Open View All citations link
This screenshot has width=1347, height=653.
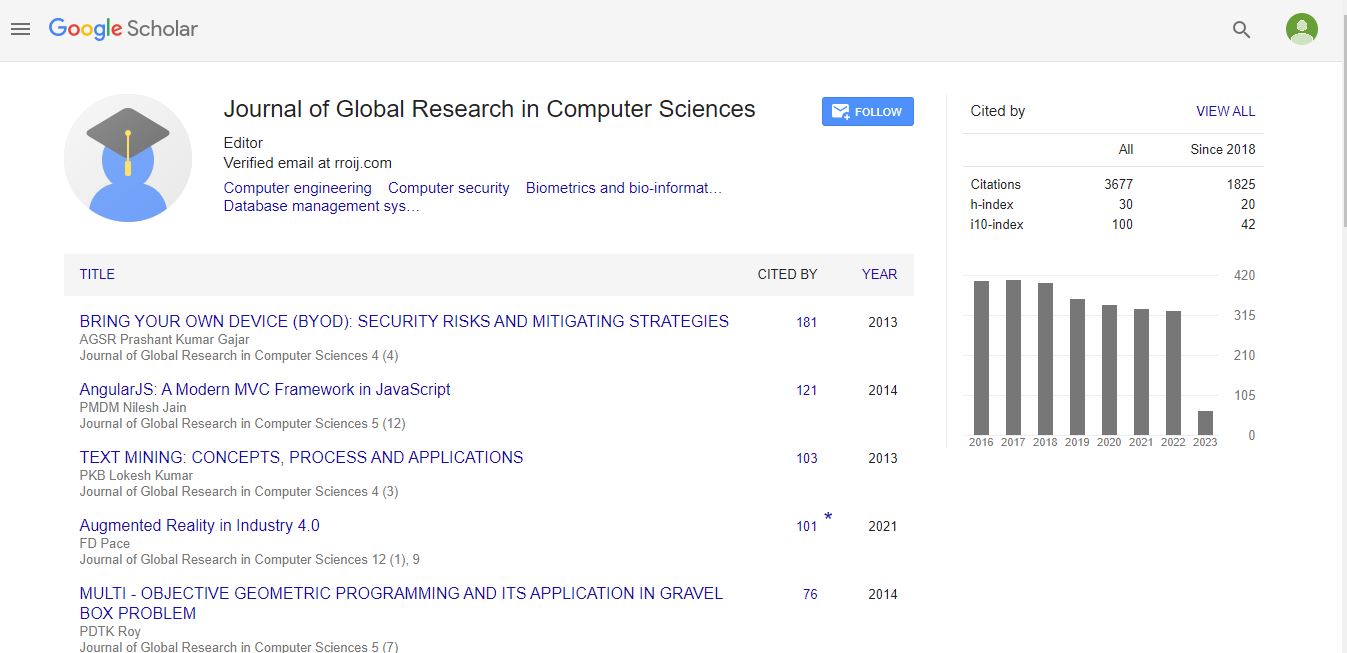coord(1225,111)
